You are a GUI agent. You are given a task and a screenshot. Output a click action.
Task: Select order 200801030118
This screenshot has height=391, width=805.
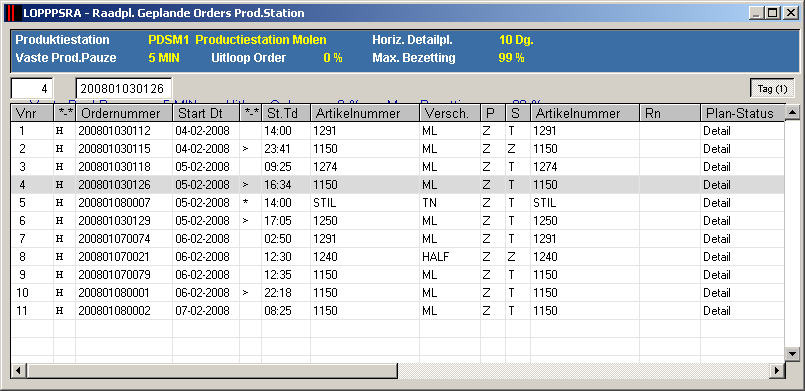point(114,167)
